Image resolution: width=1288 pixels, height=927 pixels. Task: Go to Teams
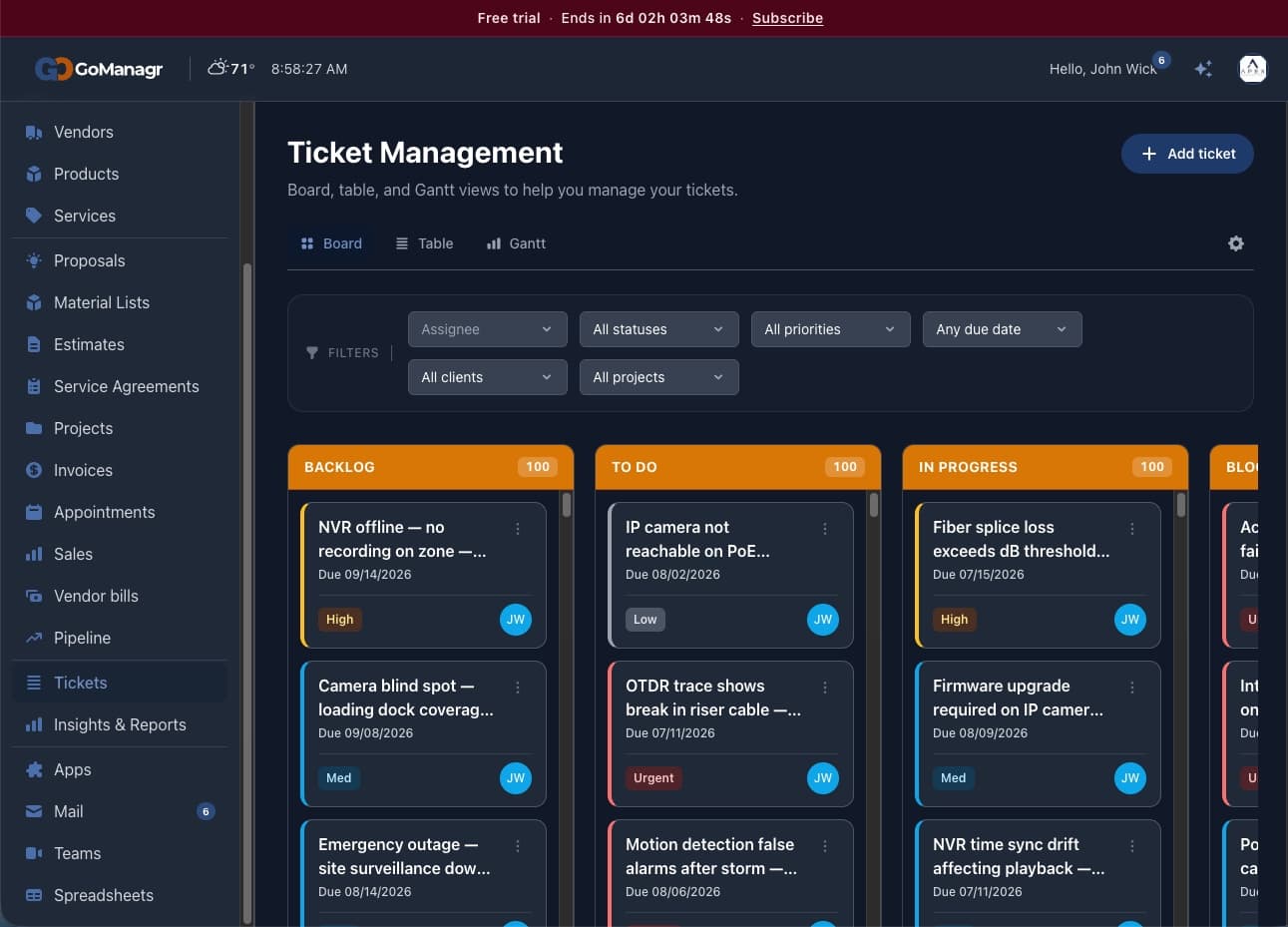pos(120,853)
